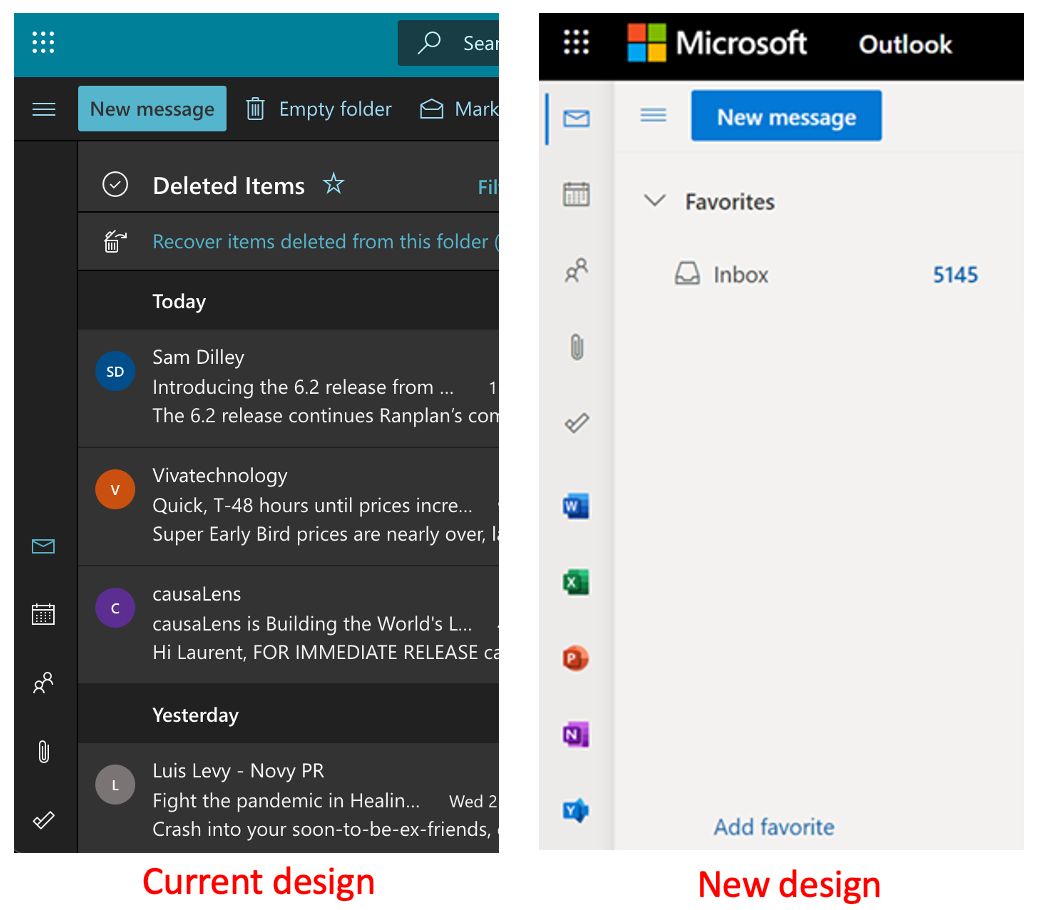
Task: Toggle hamburger menu left of blue New message
Action: coord(653,116)
